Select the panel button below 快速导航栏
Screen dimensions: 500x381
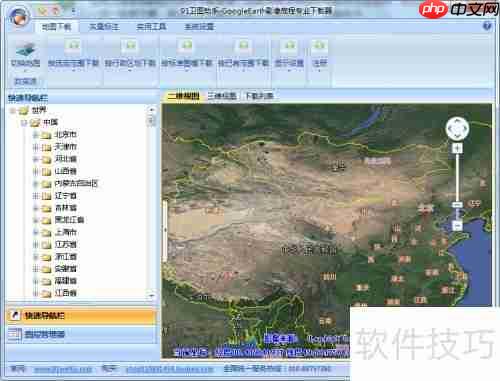81,335
